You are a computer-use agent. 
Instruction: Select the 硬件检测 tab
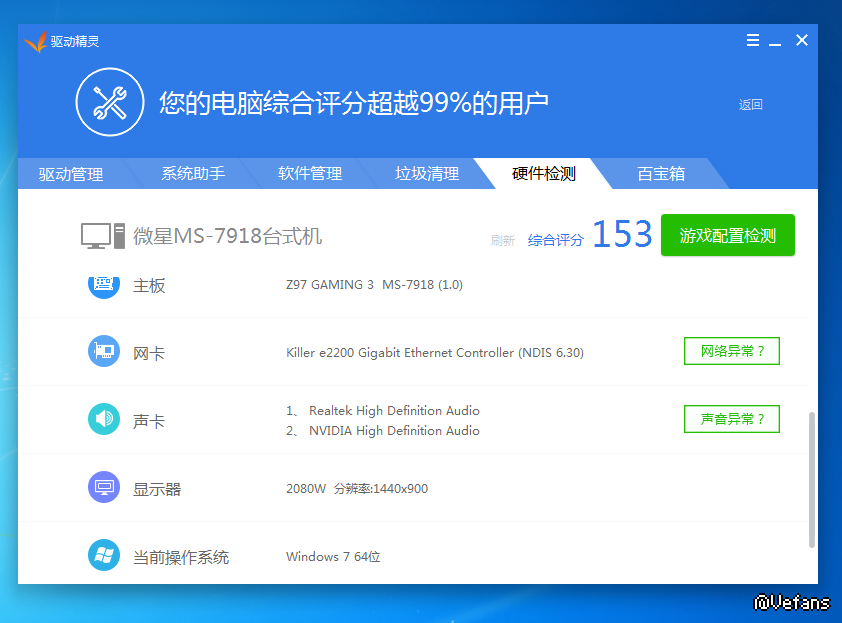543,173
